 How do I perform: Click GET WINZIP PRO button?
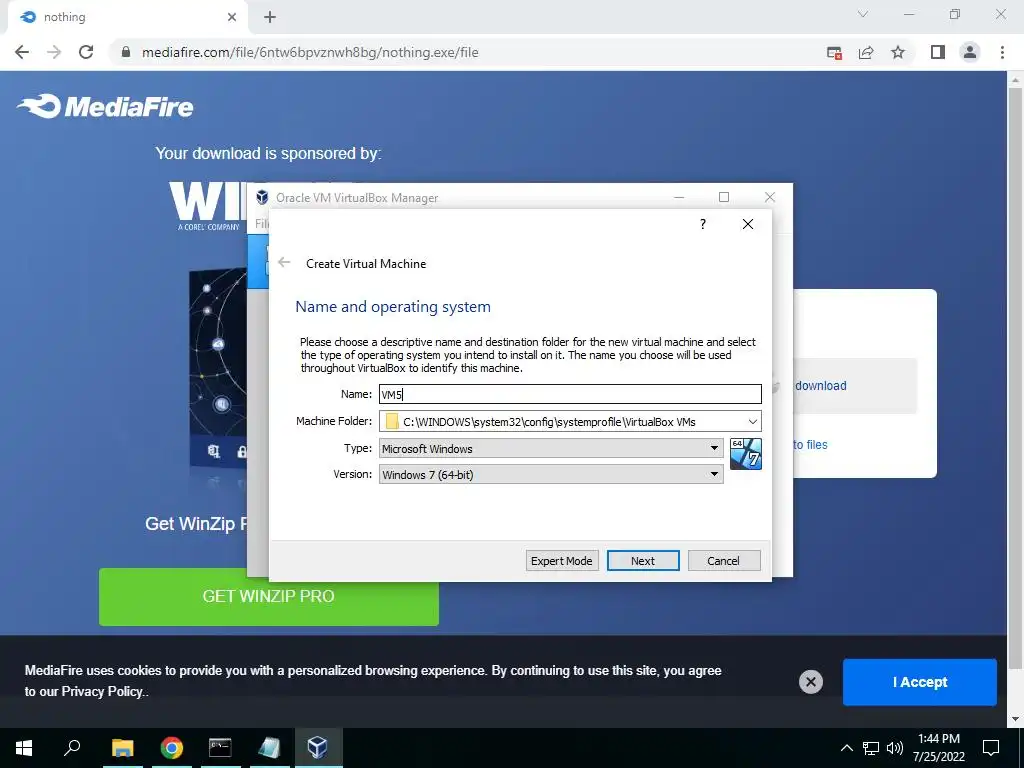(x=268, y=596)
